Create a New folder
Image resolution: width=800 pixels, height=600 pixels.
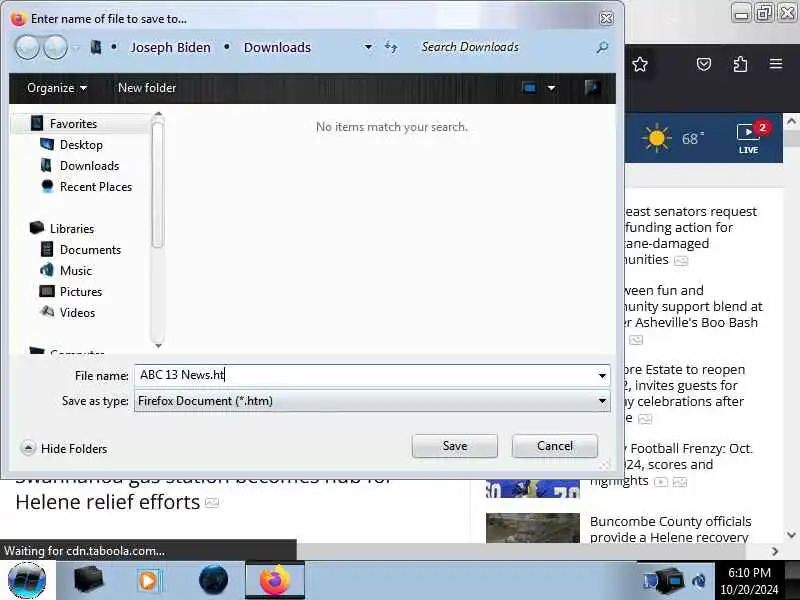[x=147, y=88]
